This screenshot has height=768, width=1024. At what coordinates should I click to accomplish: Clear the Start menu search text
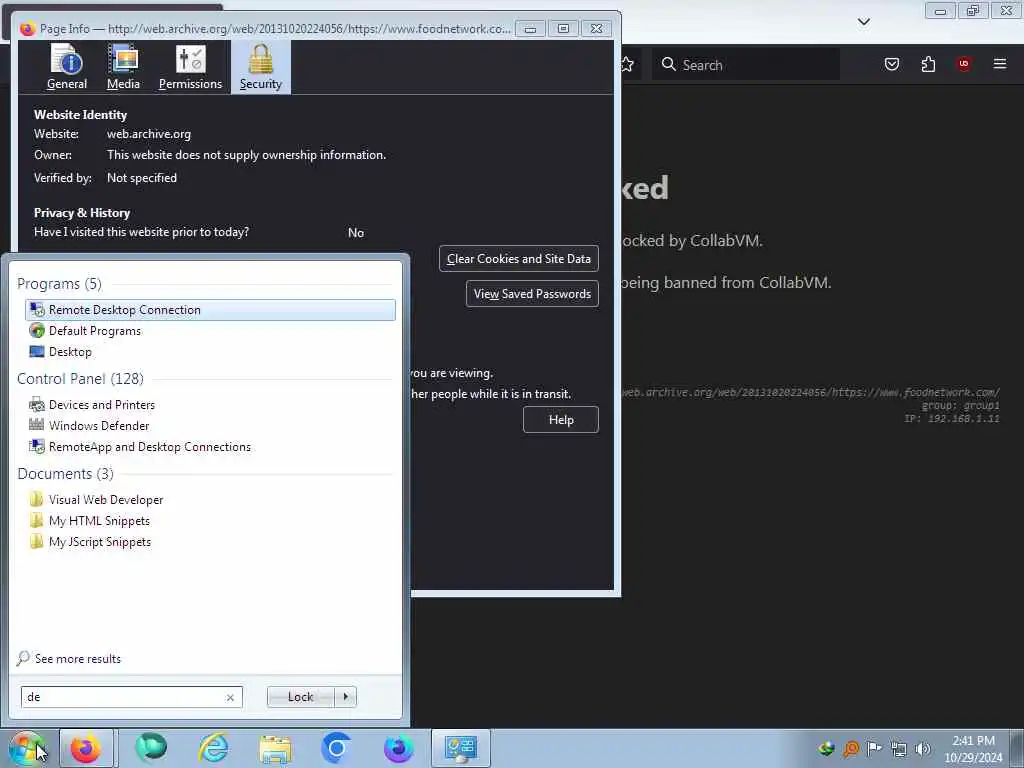231,697
